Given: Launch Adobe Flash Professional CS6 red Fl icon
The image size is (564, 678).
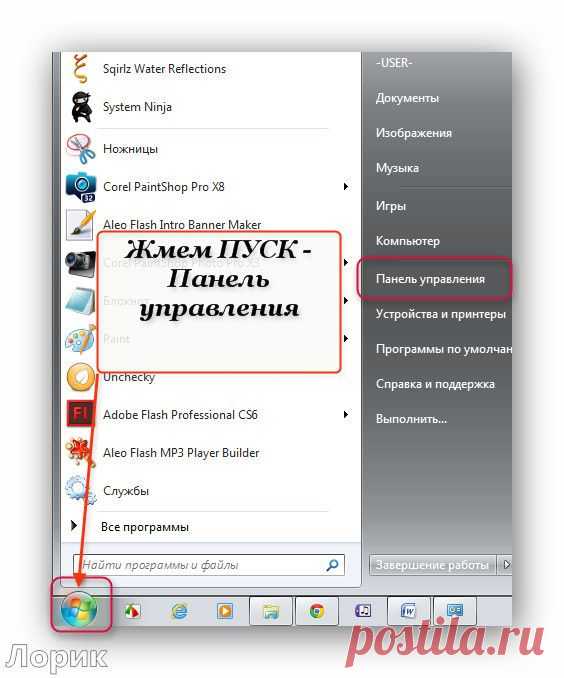Looking at the screenshot, I should point(80,414).
